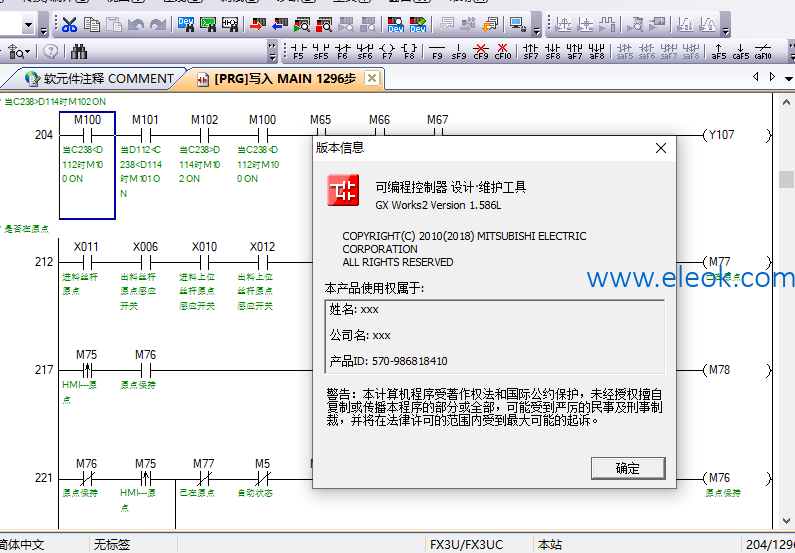This screenshot has width=795, height=553.
Task: Click Start monitoring icon with green arrow
Action: click(x=302, y=24)
